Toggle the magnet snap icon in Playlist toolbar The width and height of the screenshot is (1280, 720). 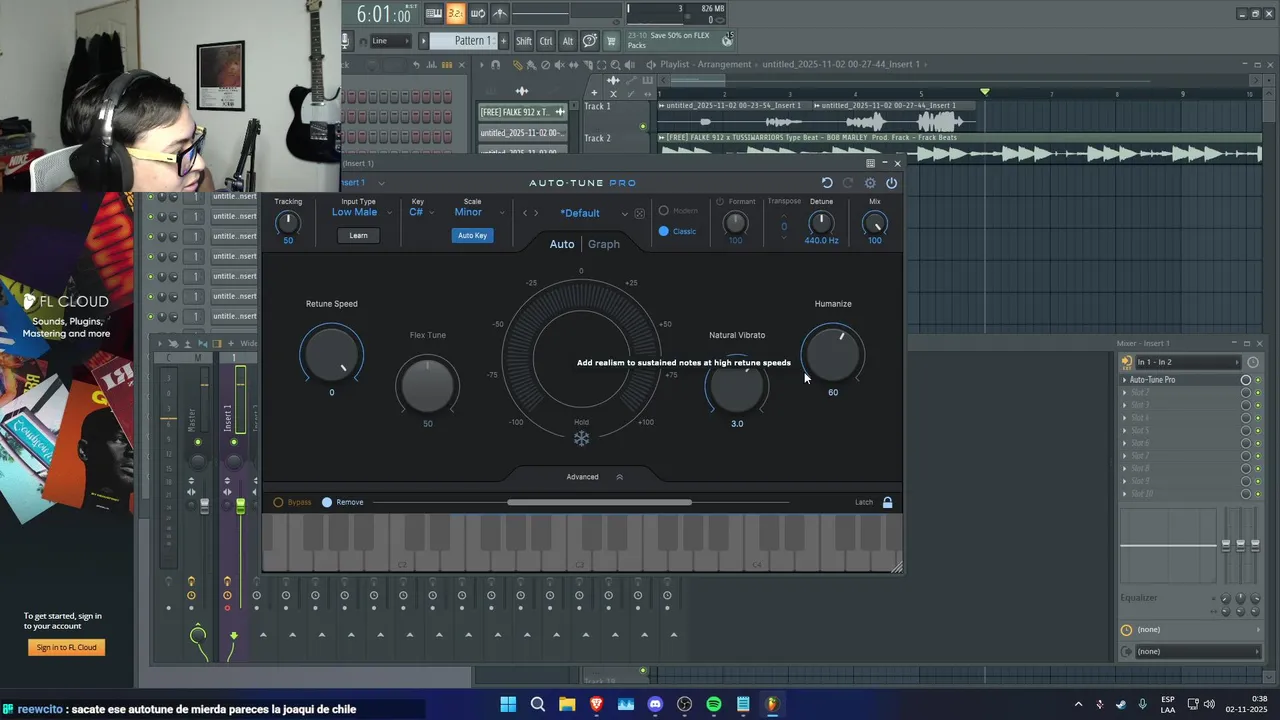[495, 65]
